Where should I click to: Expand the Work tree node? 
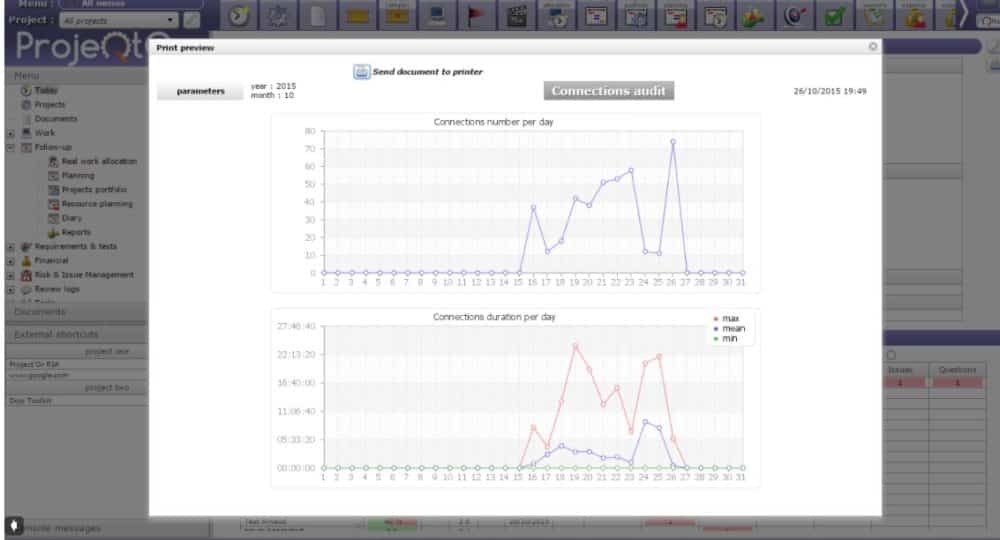(11, 133)
